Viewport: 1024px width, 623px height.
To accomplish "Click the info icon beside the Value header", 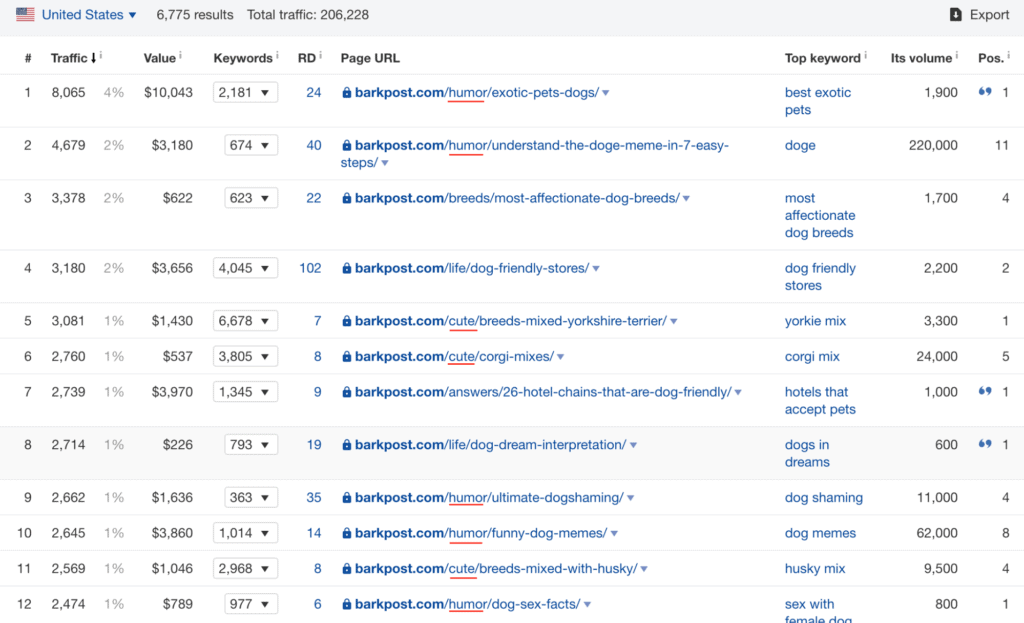I will click(x=180, y=56).
